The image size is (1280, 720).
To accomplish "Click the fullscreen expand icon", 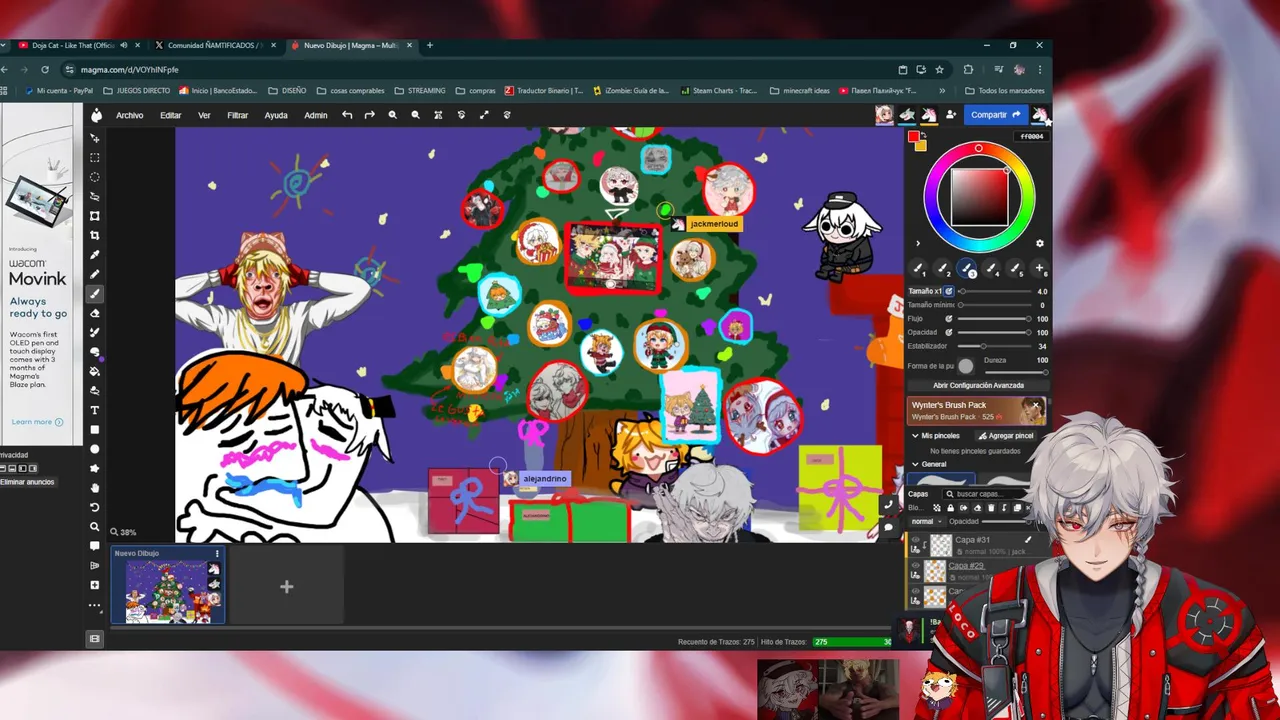I will tap(484, 115).
